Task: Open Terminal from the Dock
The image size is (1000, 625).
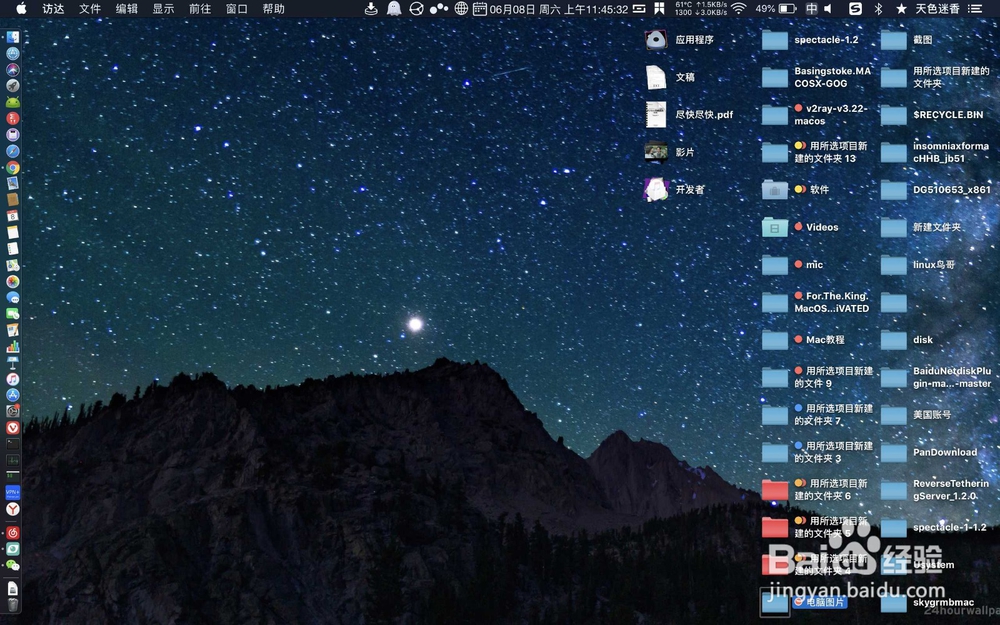Action: tap(13, 444)
